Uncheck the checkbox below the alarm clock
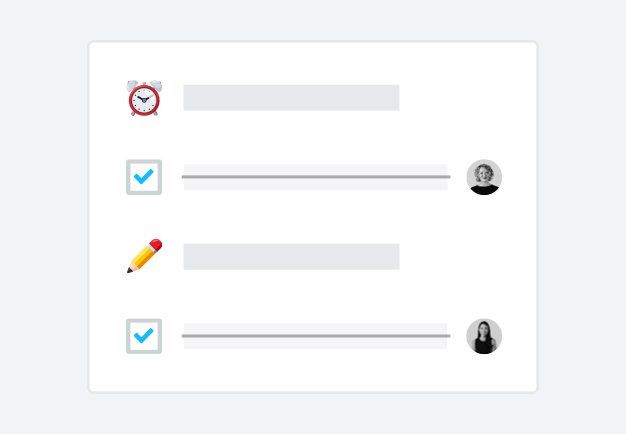This screenshot has width=626, height=434. [x=144, y=177]
